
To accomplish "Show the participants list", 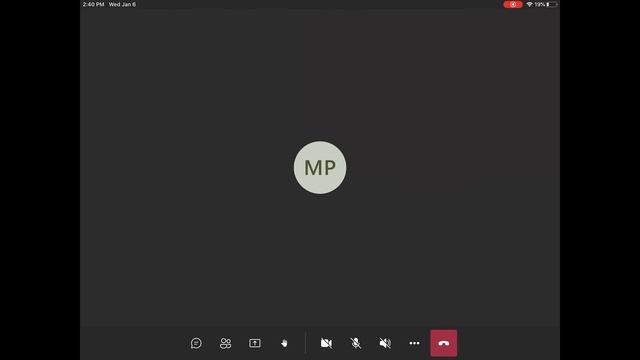I will [225, 343].
